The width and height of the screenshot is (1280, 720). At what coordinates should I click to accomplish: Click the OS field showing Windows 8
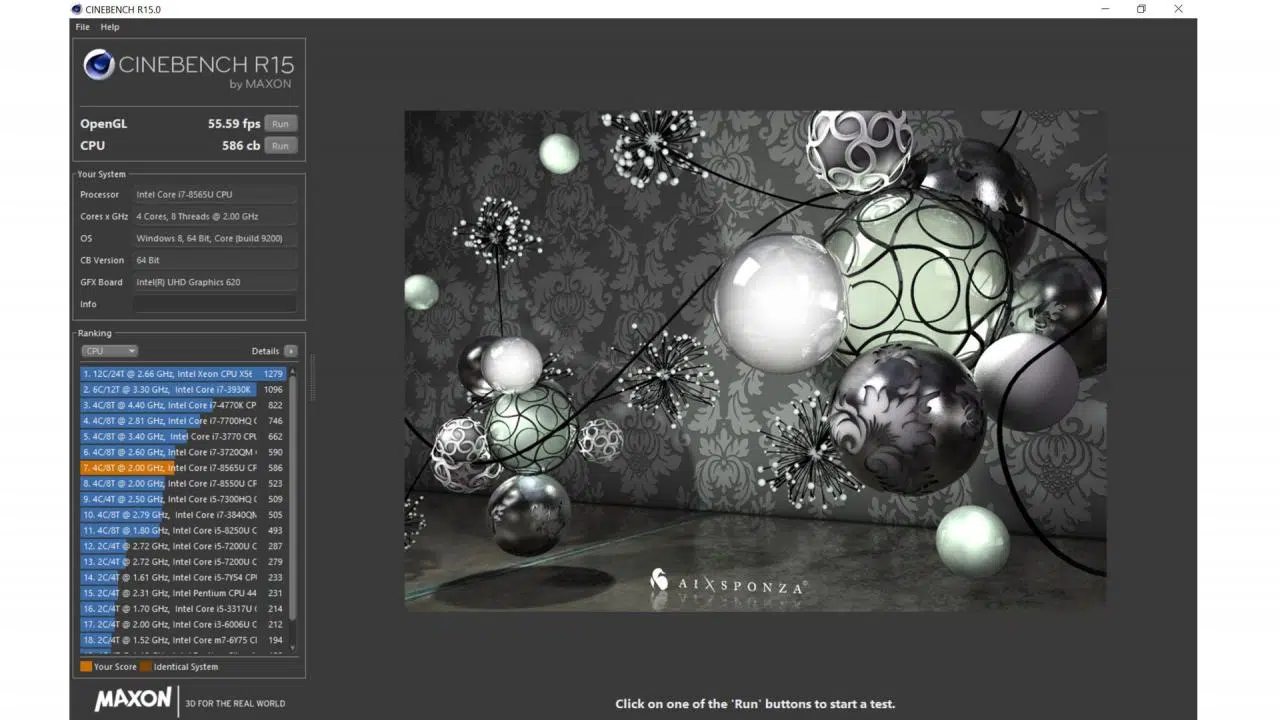click(216, 238)
